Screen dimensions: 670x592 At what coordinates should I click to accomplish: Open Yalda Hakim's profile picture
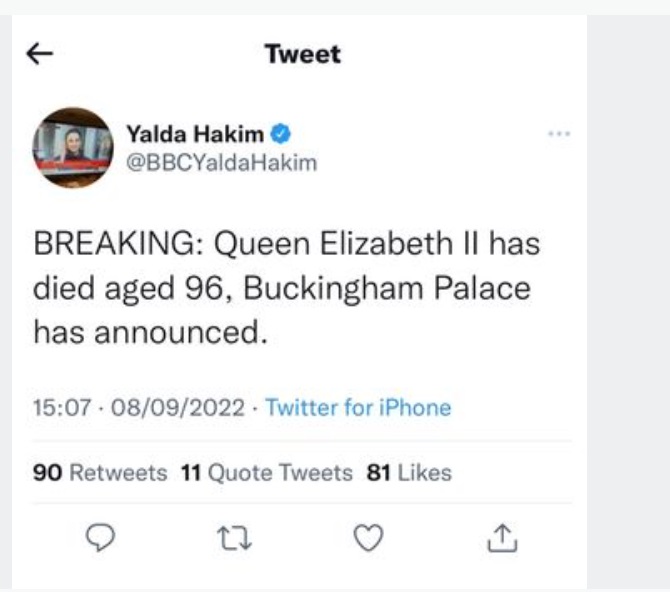73,148
